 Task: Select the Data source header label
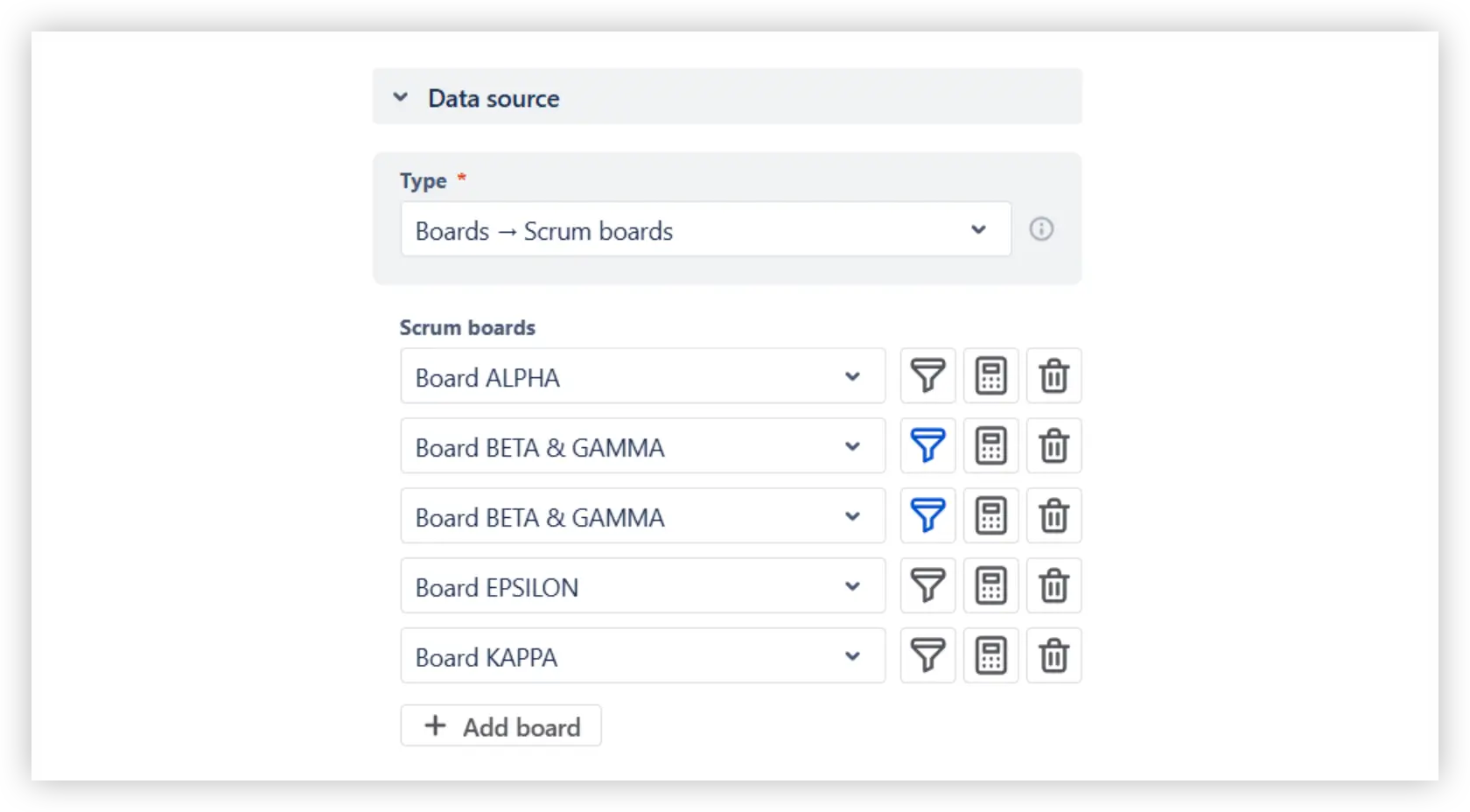[493, 98]
